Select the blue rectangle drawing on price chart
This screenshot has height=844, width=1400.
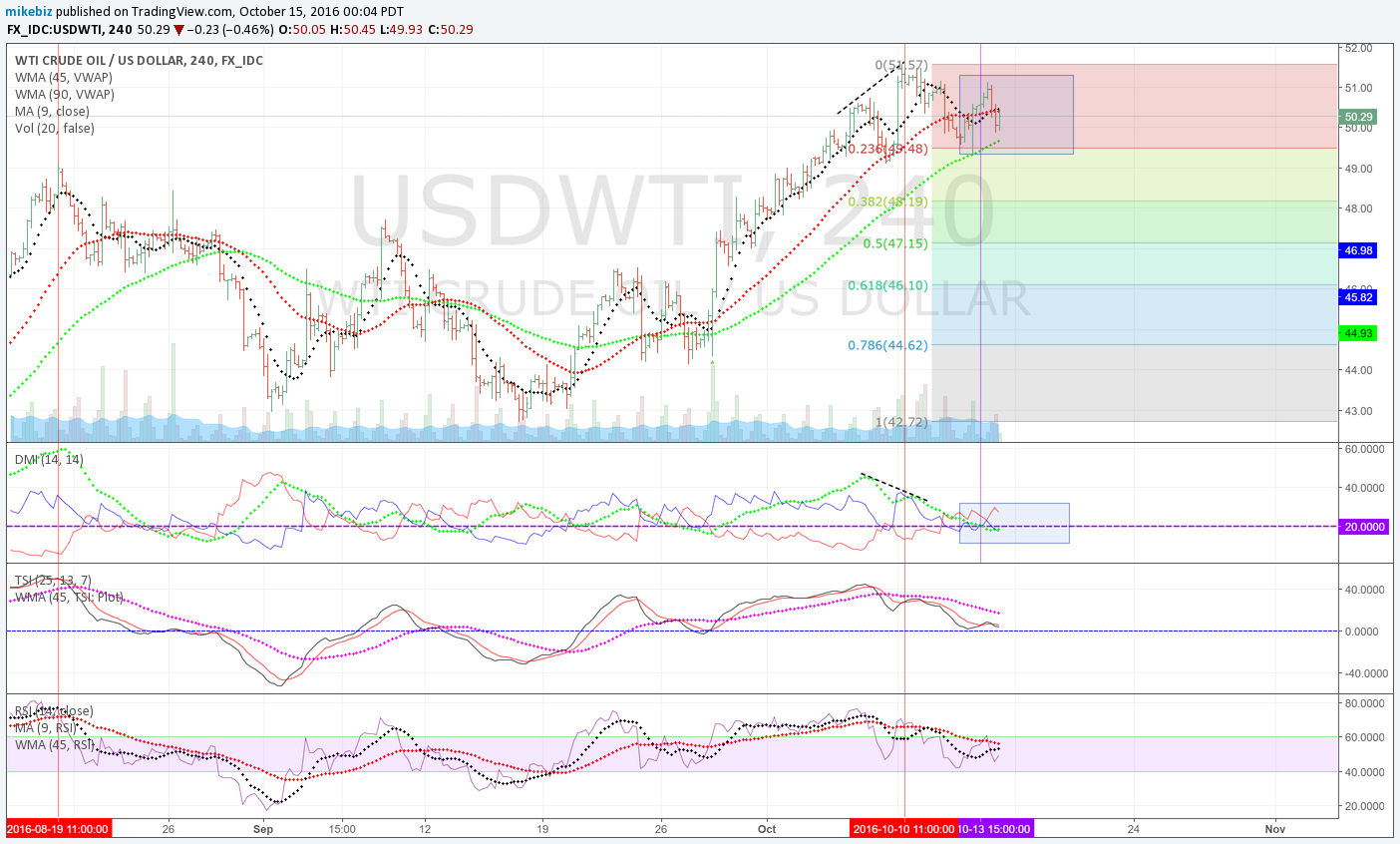click(x=1016, y=115)
